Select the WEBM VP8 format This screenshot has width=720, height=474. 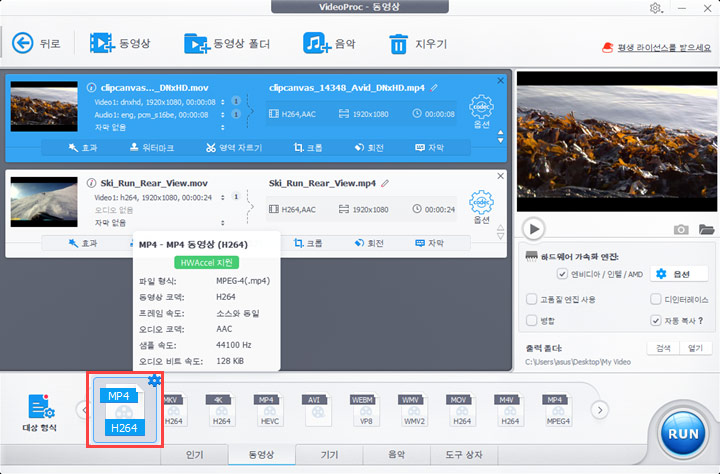coord(366,410)
